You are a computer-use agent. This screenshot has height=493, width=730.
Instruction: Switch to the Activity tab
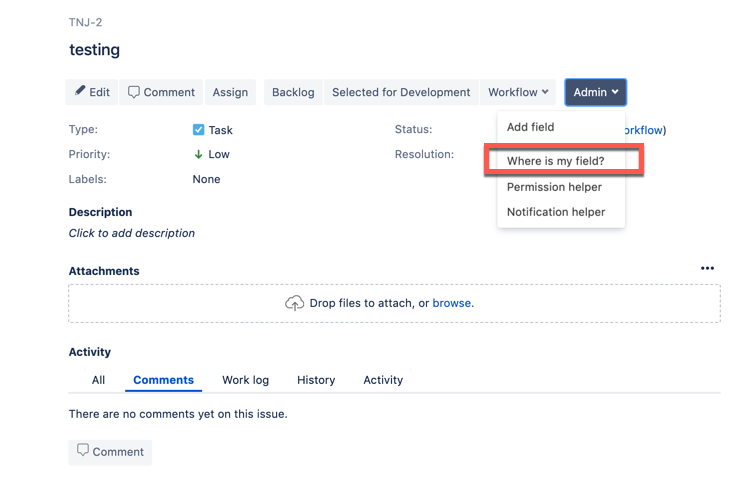tap(383, 380)
